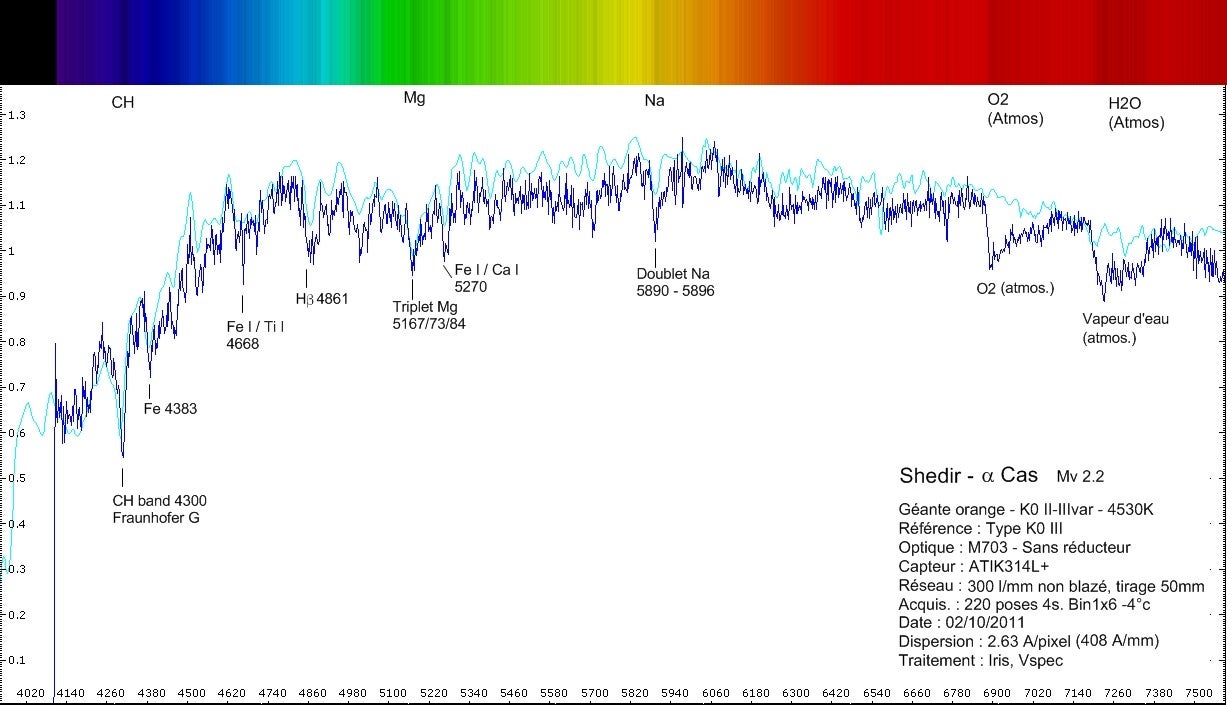
Task: Click the Shedir - α Cas title
Action: coord(968,475)
